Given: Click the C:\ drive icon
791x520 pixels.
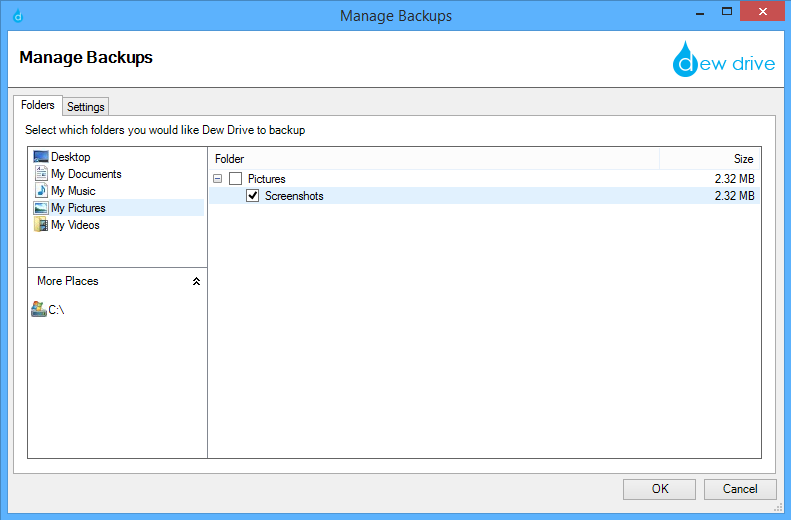Looking at the screenshot, I should [x=38, y=309].
